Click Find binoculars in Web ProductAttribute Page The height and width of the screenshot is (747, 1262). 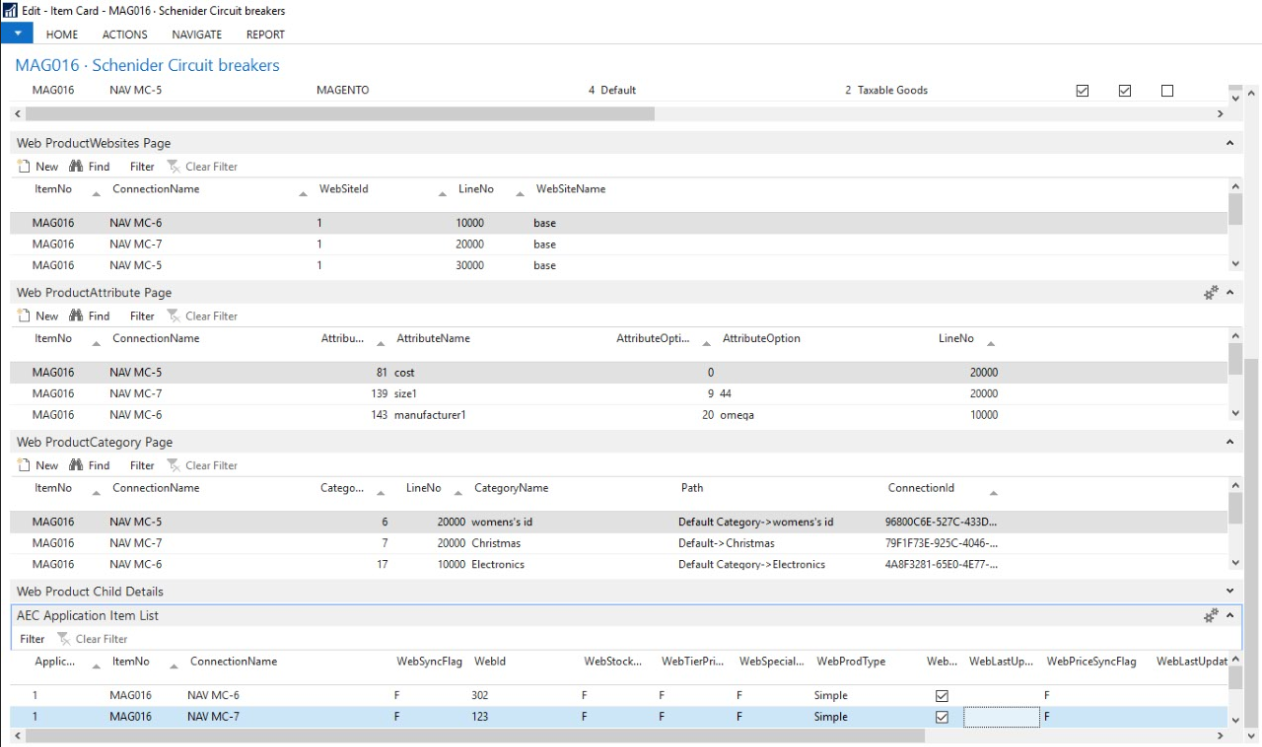[76, 316]
